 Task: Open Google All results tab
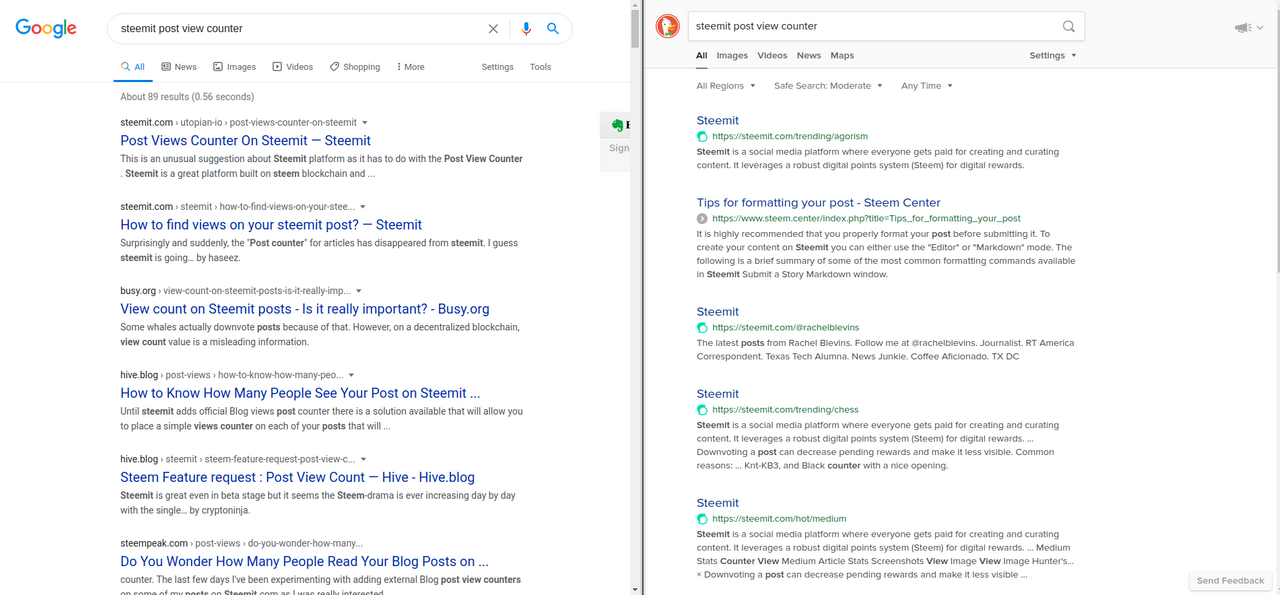click(x=133, y=67)
